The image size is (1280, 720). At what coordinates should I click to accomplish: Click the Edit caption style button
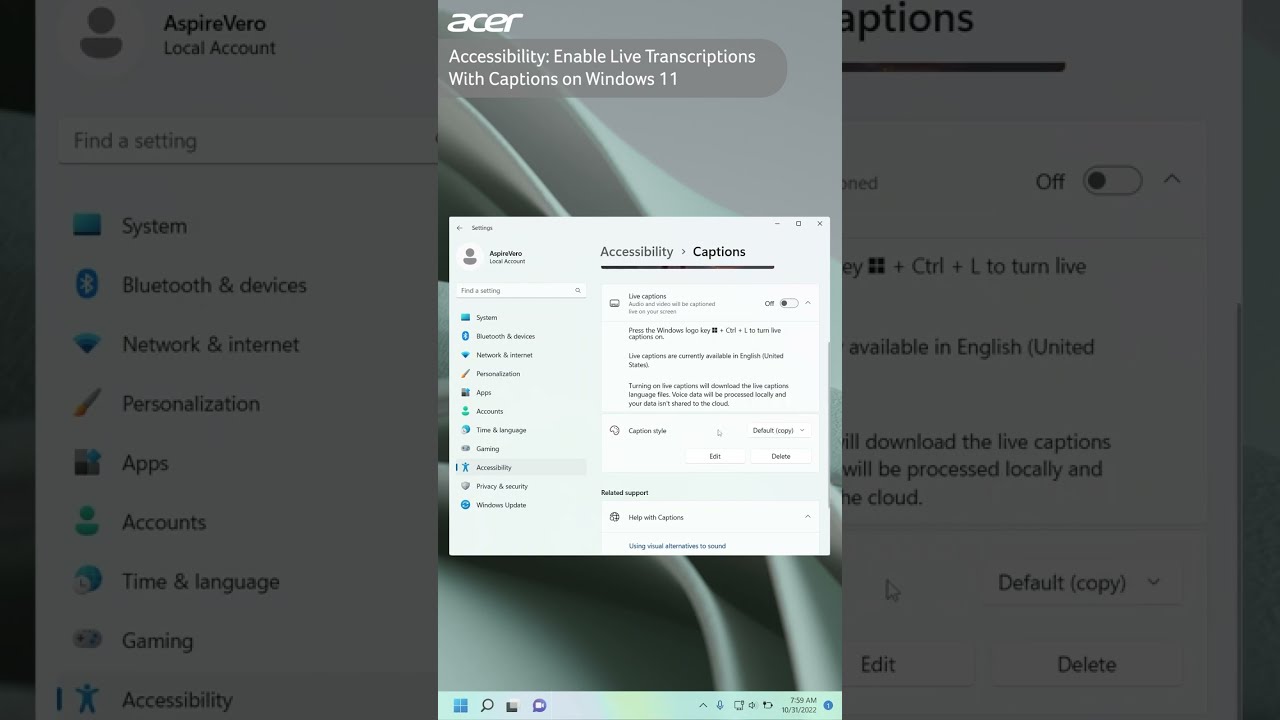pyautogui.click(x=715, y=456)
